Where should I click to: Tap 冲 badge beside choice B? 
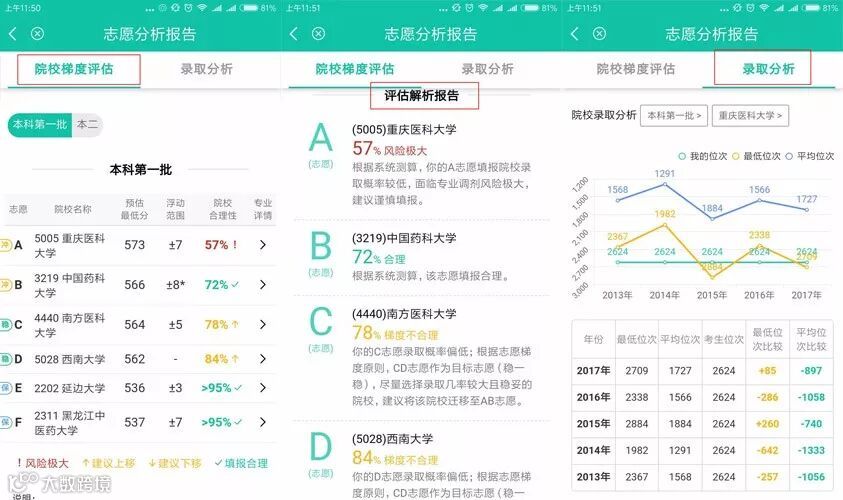click(6, 284)
